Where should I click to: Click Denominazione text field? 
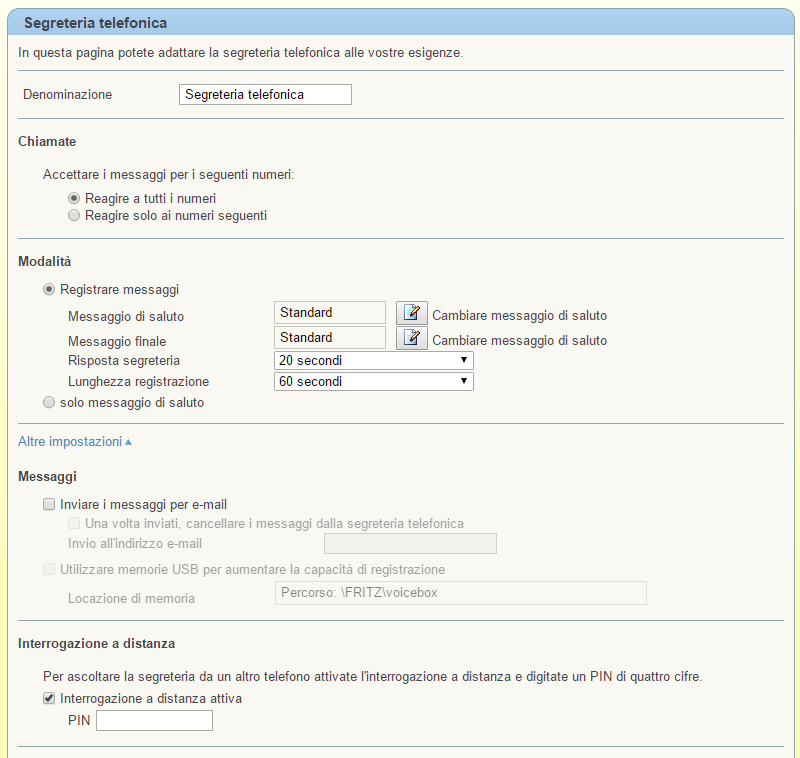point(265,94)
